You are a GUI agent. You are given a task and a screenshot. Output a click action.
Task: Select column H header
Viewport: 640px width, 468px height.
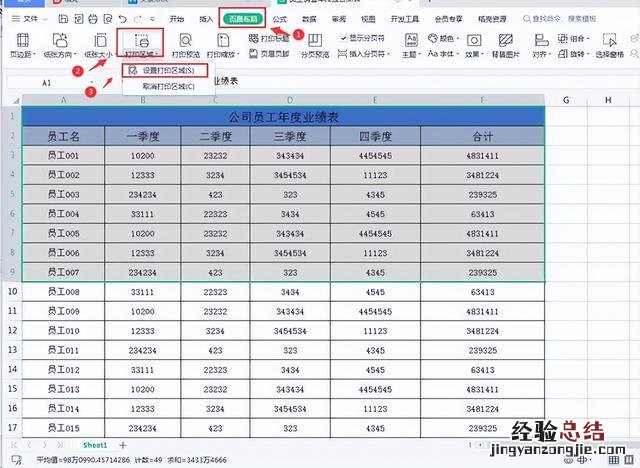pos(608,100)
